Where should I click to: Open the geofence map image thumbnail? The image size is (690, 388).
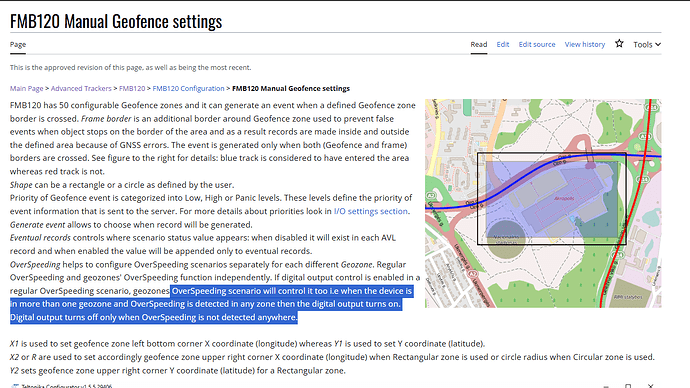543,203
